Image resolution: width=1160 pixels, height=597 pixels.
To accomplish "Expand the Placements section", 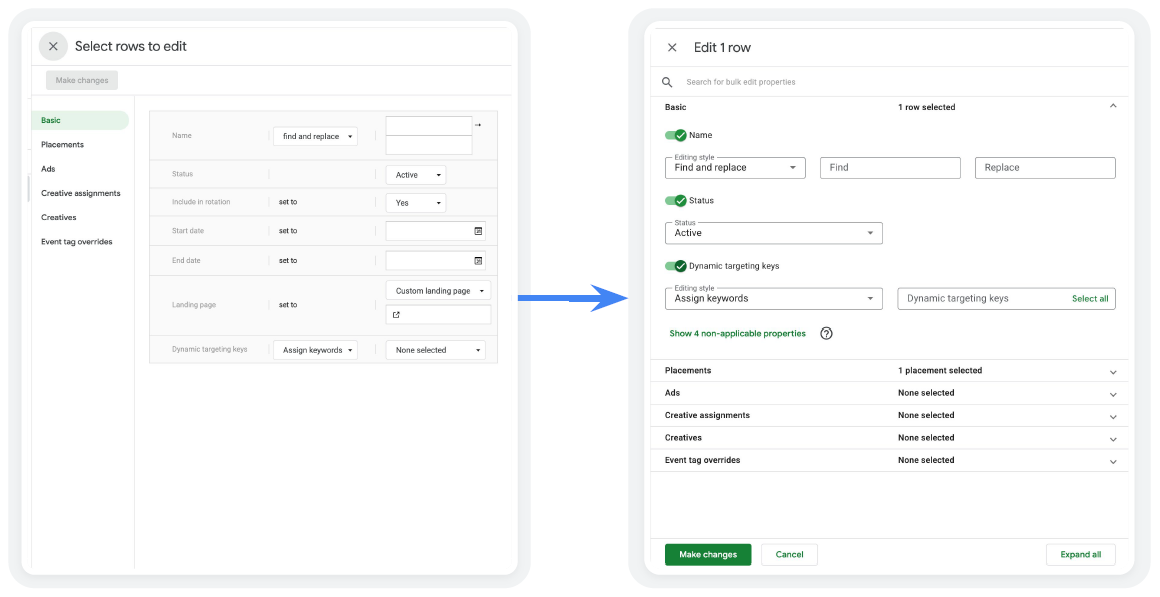I will click(x=1113, y=372).
